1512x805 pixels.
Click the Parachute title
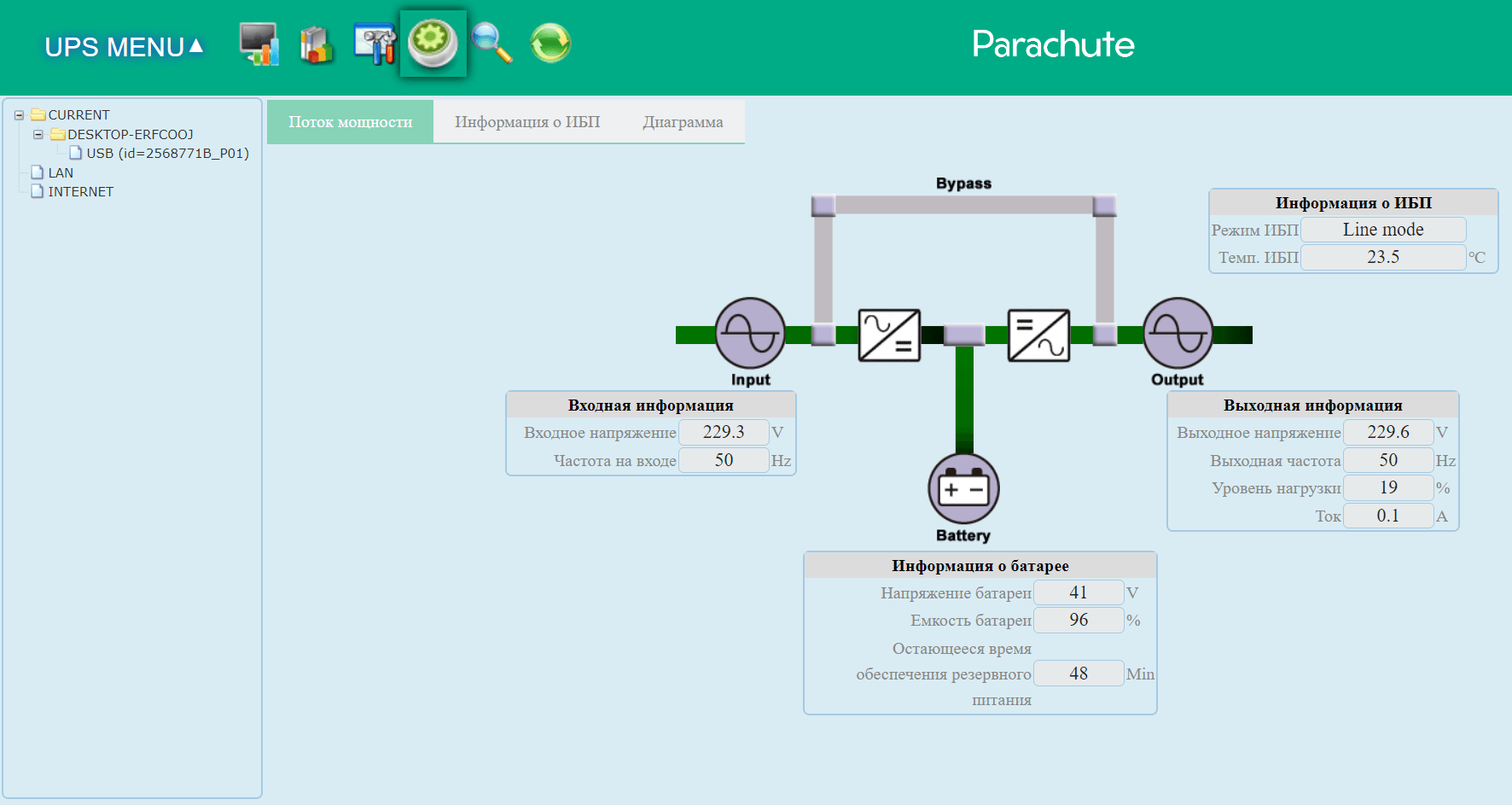coord(1053,44)
